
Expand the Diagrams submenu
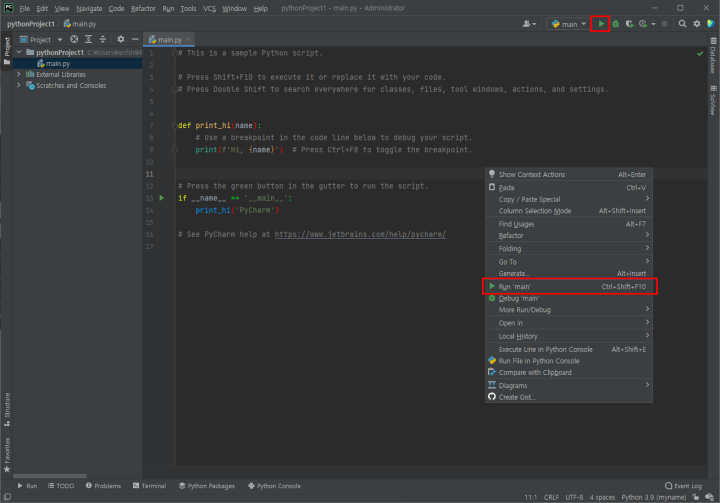[x=569, y=386]
